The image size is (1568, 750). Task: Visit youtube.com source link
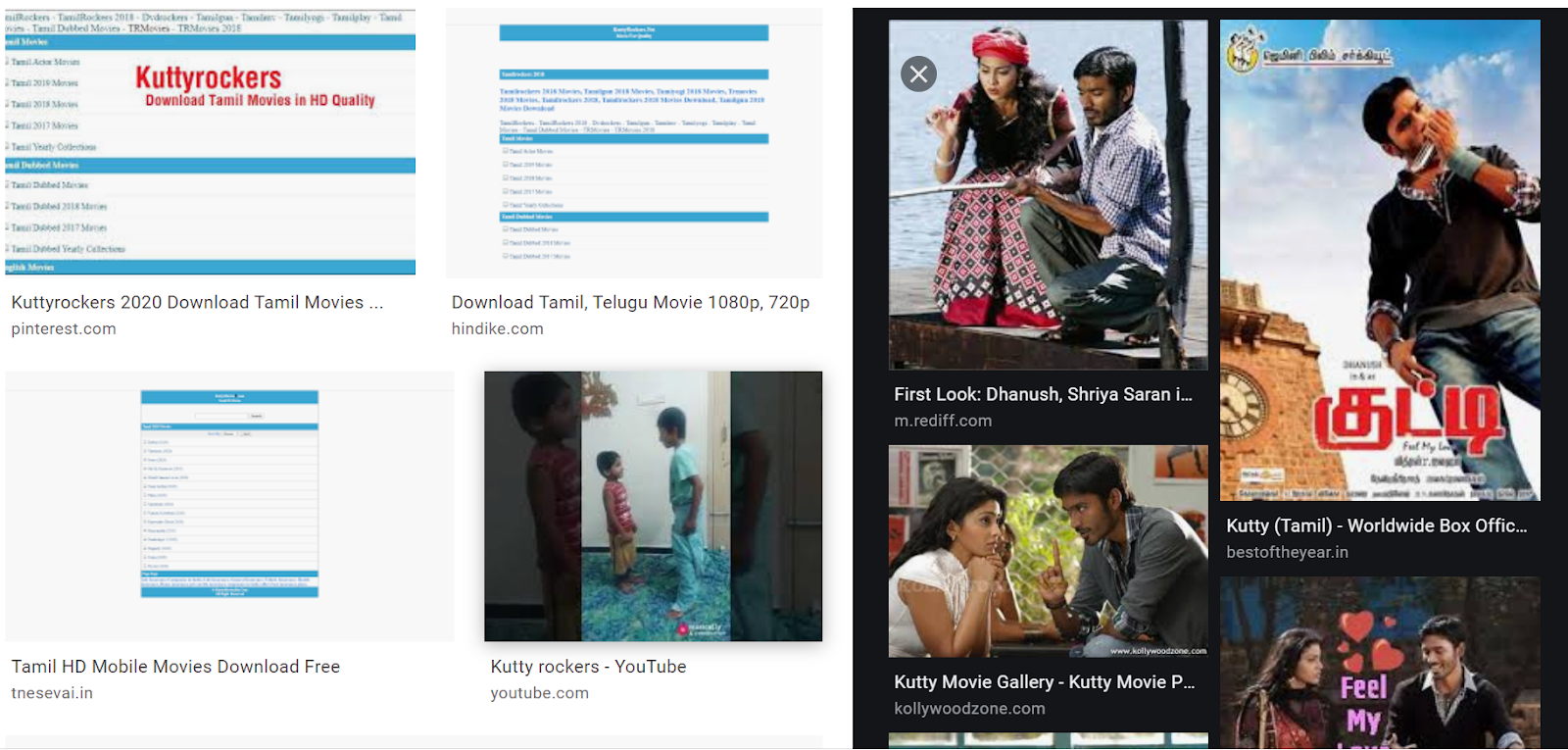(539, 692)
